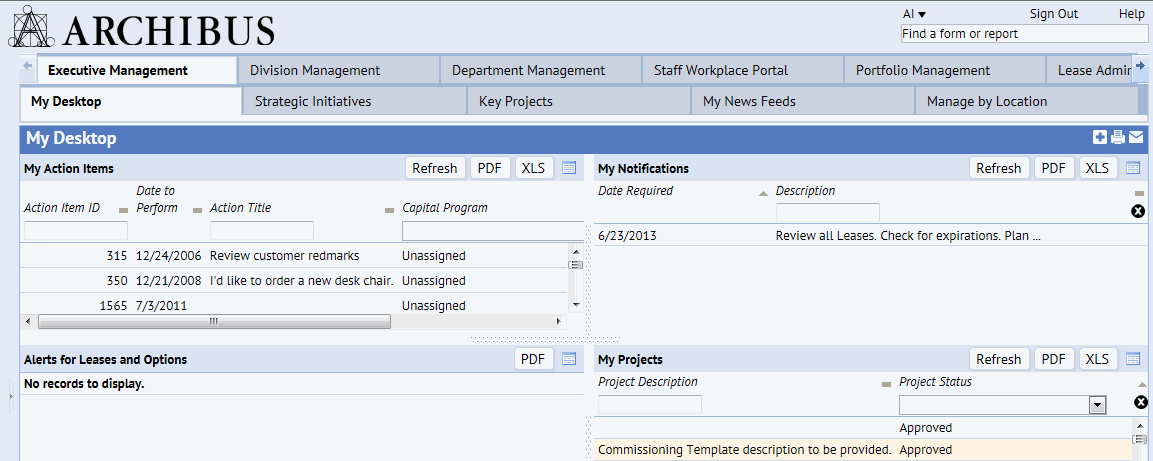Open Lease Admin tab
Viewport: 1153px width, 461px height.
1088,70
